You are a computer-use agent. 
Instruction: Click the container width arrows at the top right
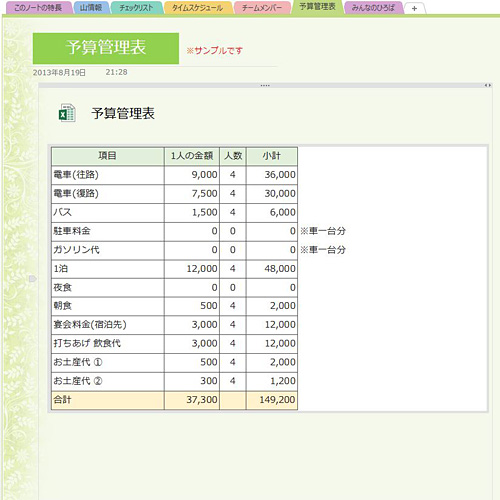click(488, 86)
